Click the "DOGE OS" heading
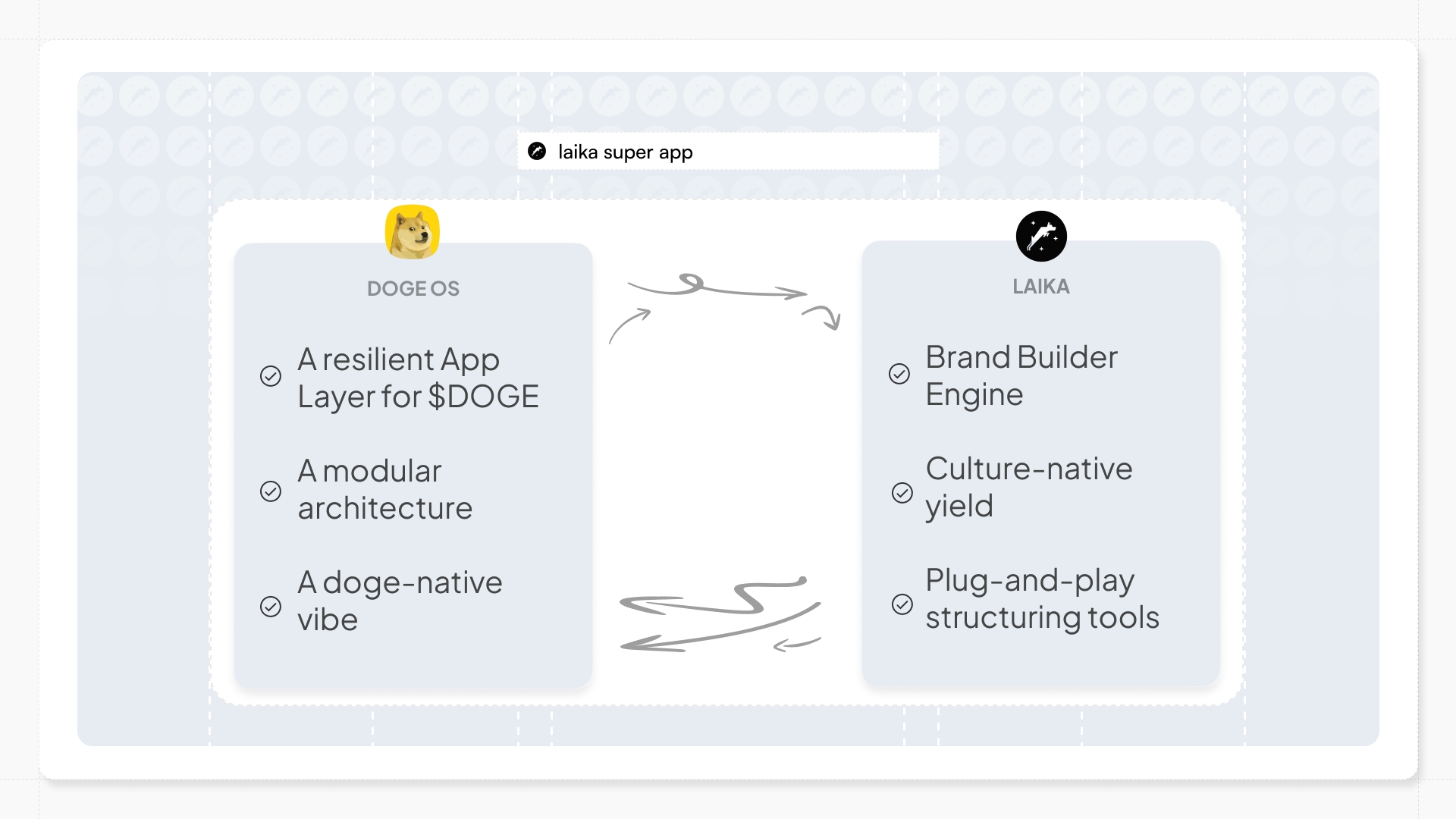The width and height of the screenshot is (1456, 819). pos(413,288)
